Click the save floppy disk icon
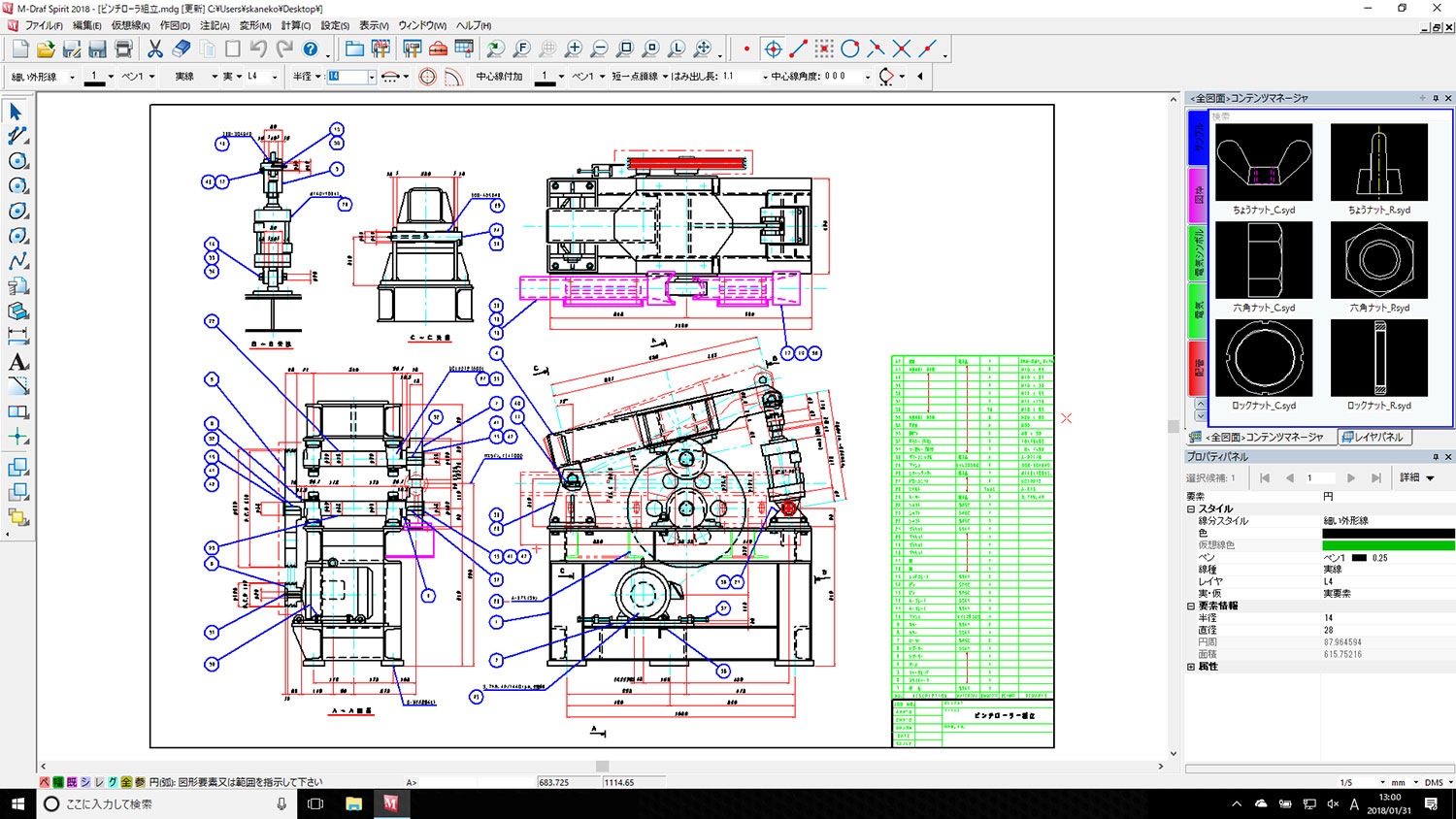The width and height of the screenshot is (1456, 819). (97, 49)
